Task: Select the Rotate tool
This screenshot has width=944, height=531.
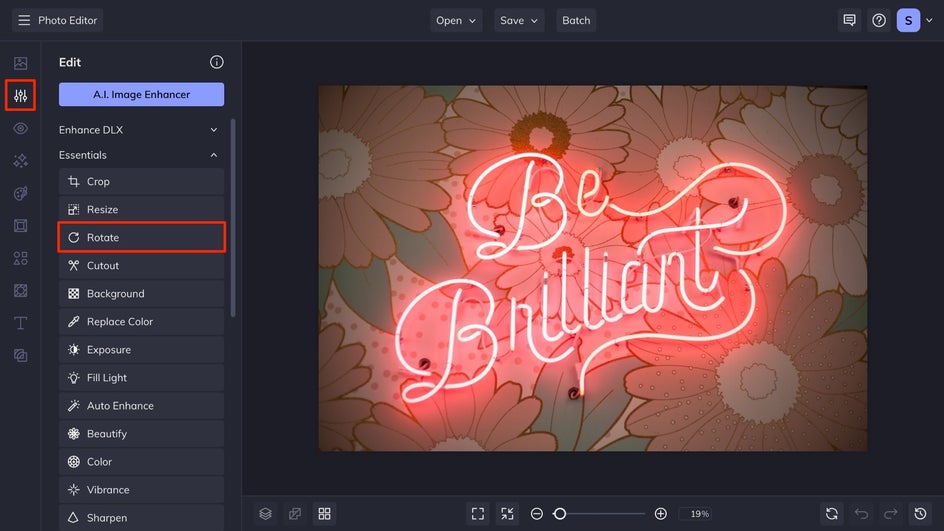Action: [141, 238]
